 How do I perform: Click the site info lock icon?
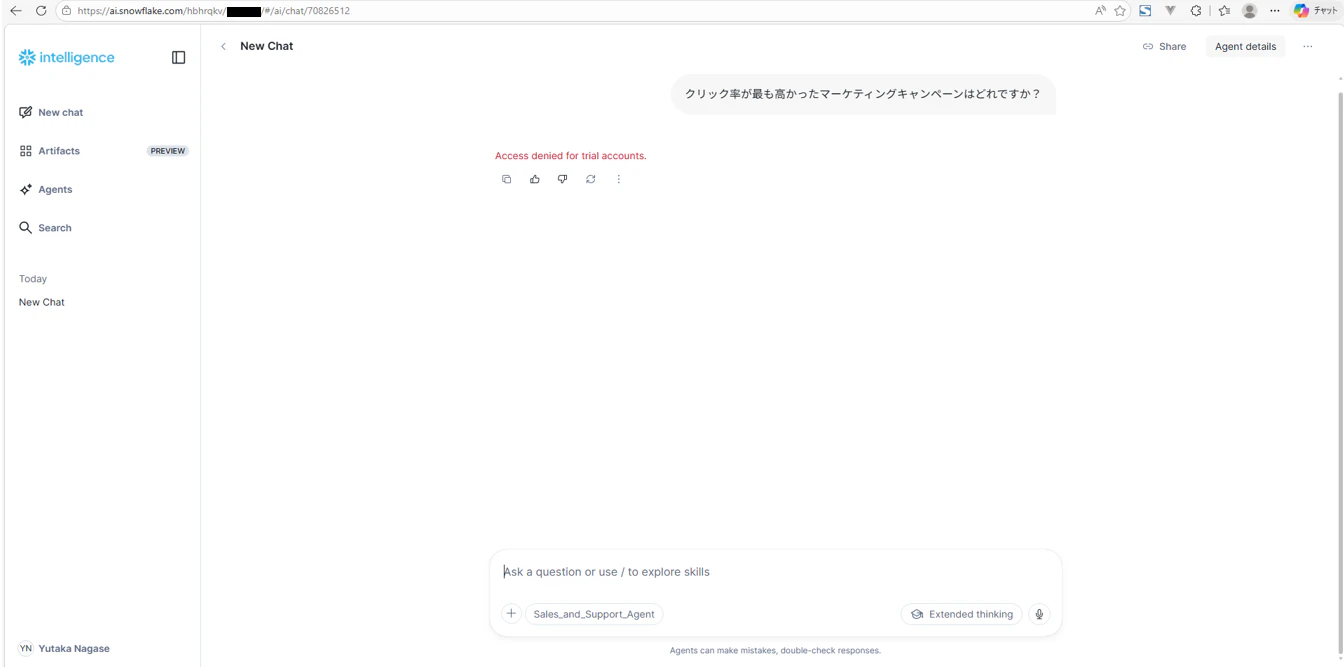(x=66, y=11)
